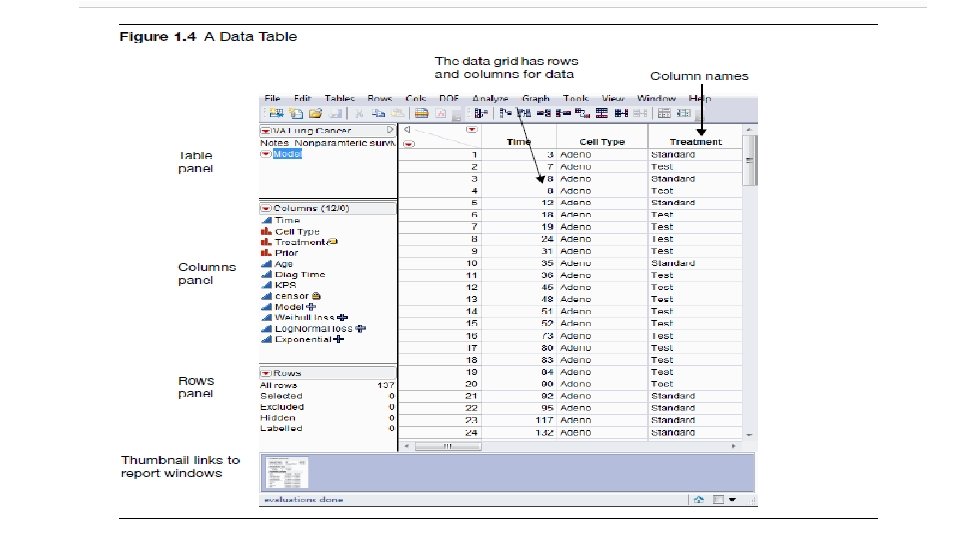Open the data grid columns red triangle menu
The height and width of the screenshot is (540, 960).
pos(471,130)
